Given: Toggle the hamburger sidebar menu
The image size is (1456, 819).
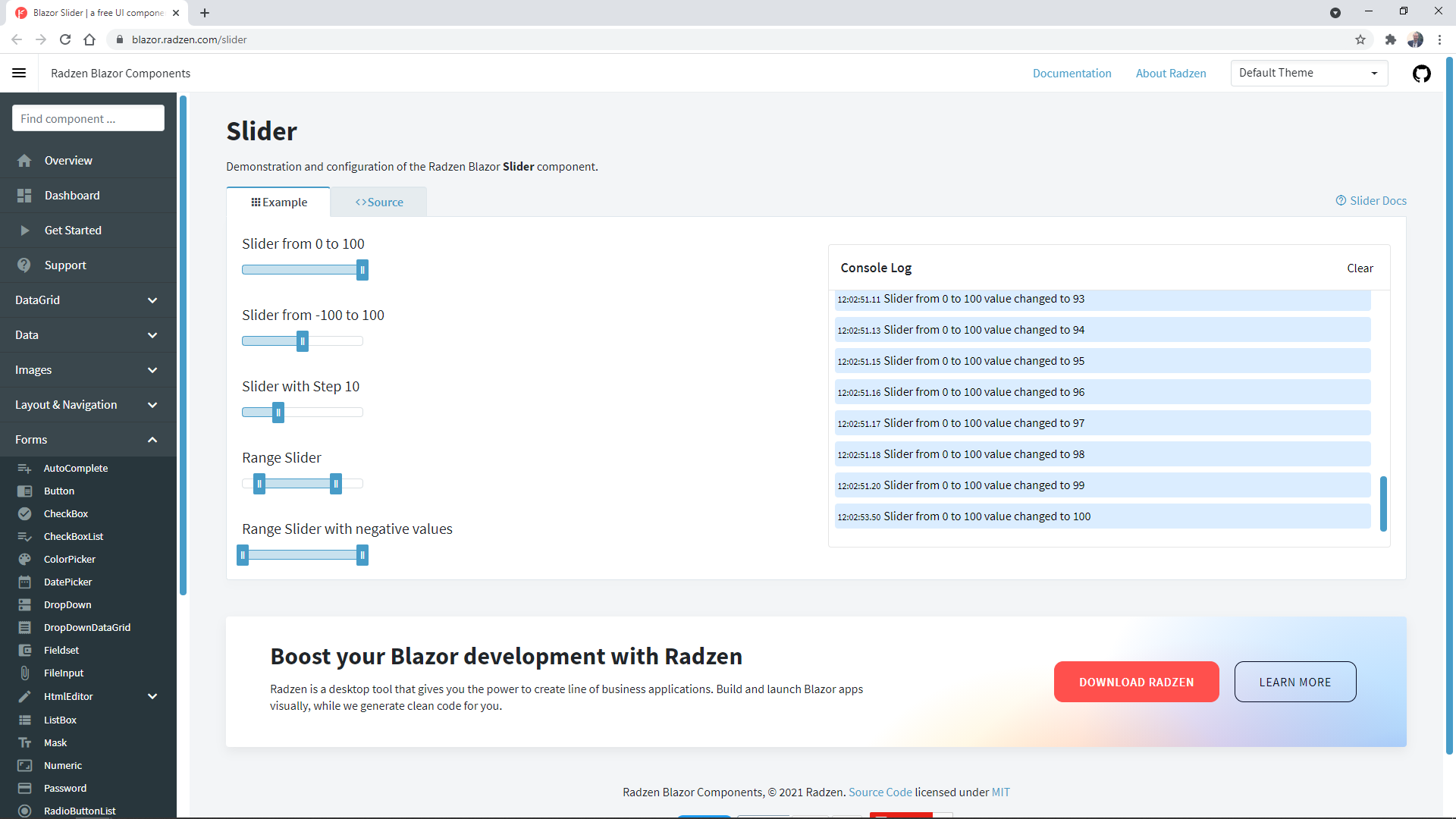Looking at the screenshot, I should 19,73.
